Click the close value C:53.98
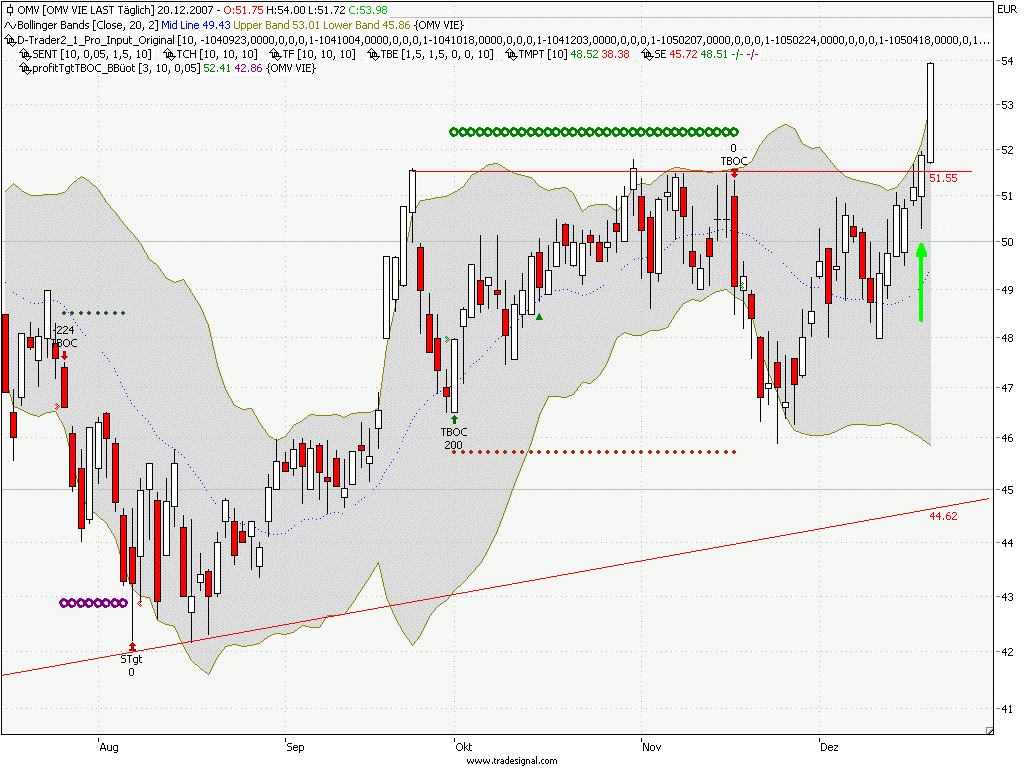This screenshot has width=1024, height=768. (x=368, y=10)
